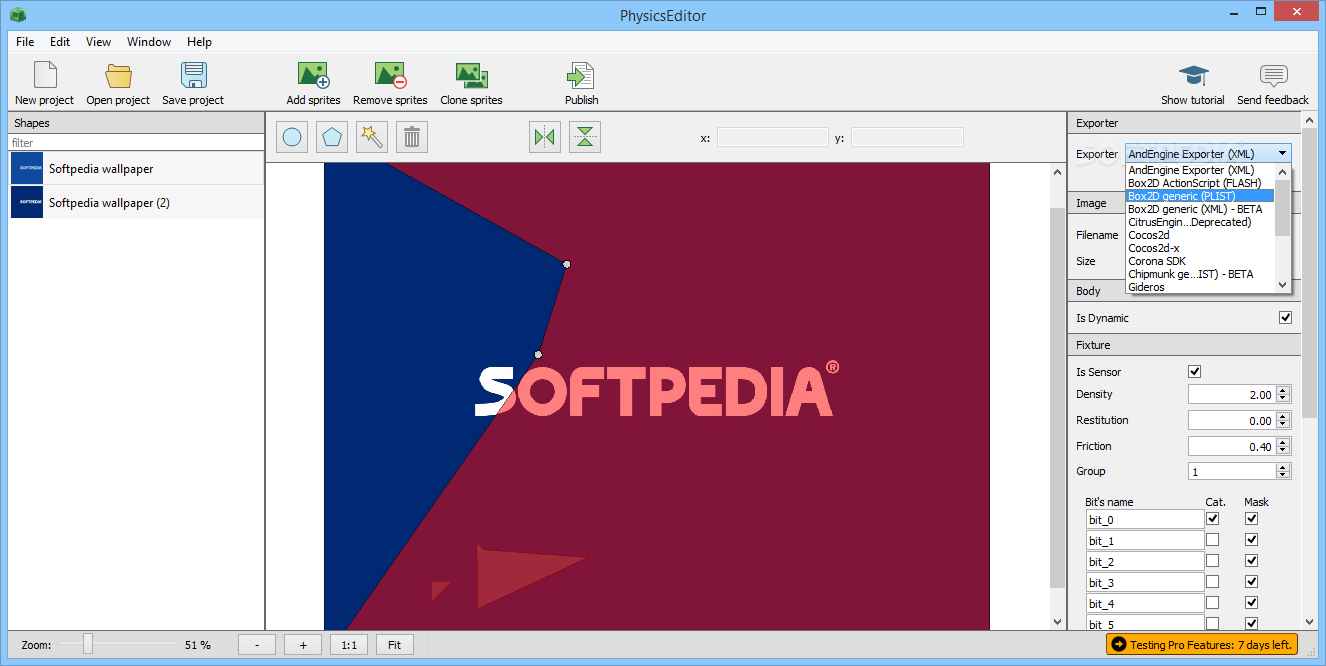Viewport: 1326px width, 666px height.
Task: Pick Gideros in exporter list
Action: pos(1200,287)
